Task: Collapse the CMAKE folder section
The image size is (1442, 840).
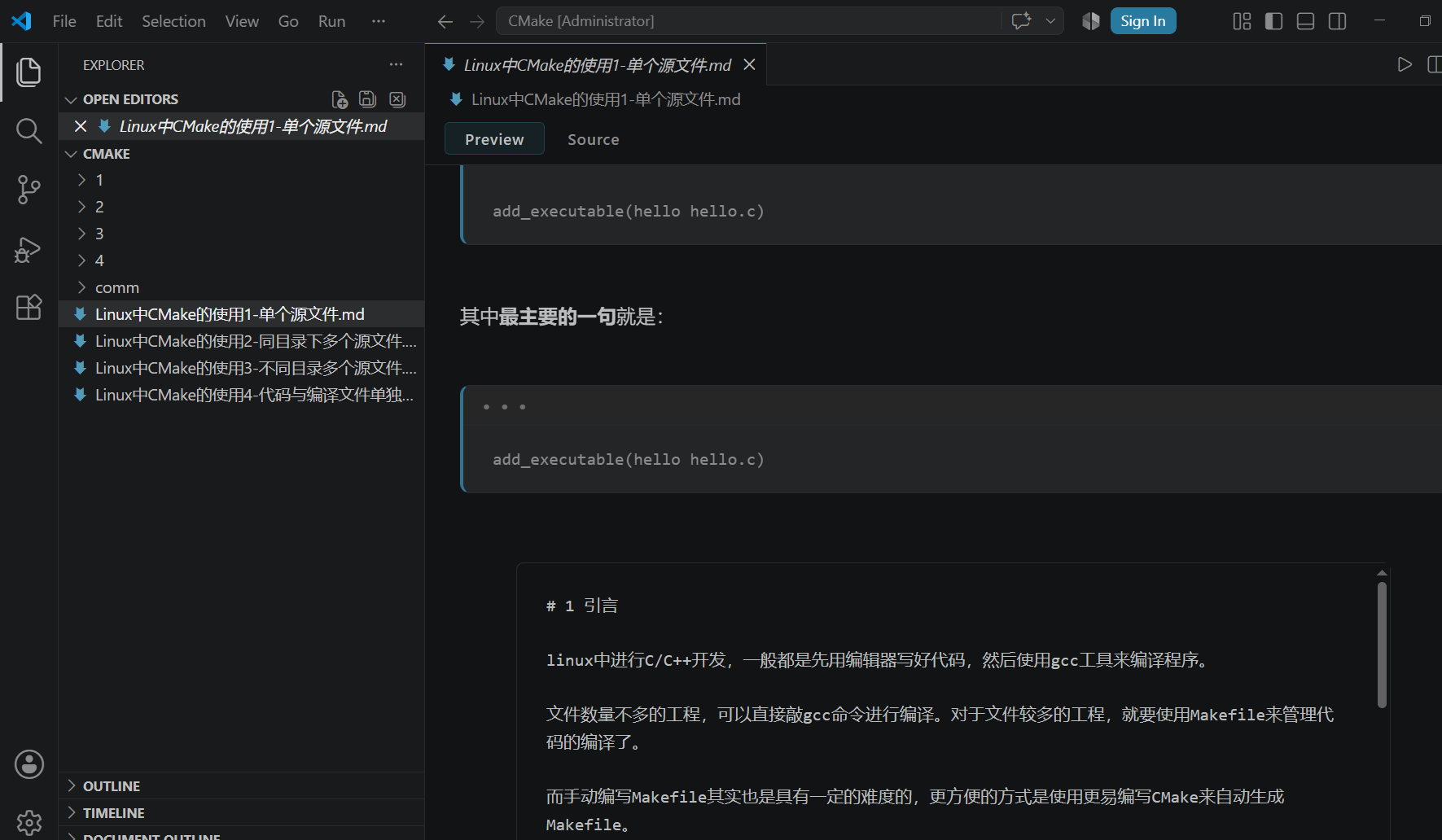Action: [x=71, y=154]
